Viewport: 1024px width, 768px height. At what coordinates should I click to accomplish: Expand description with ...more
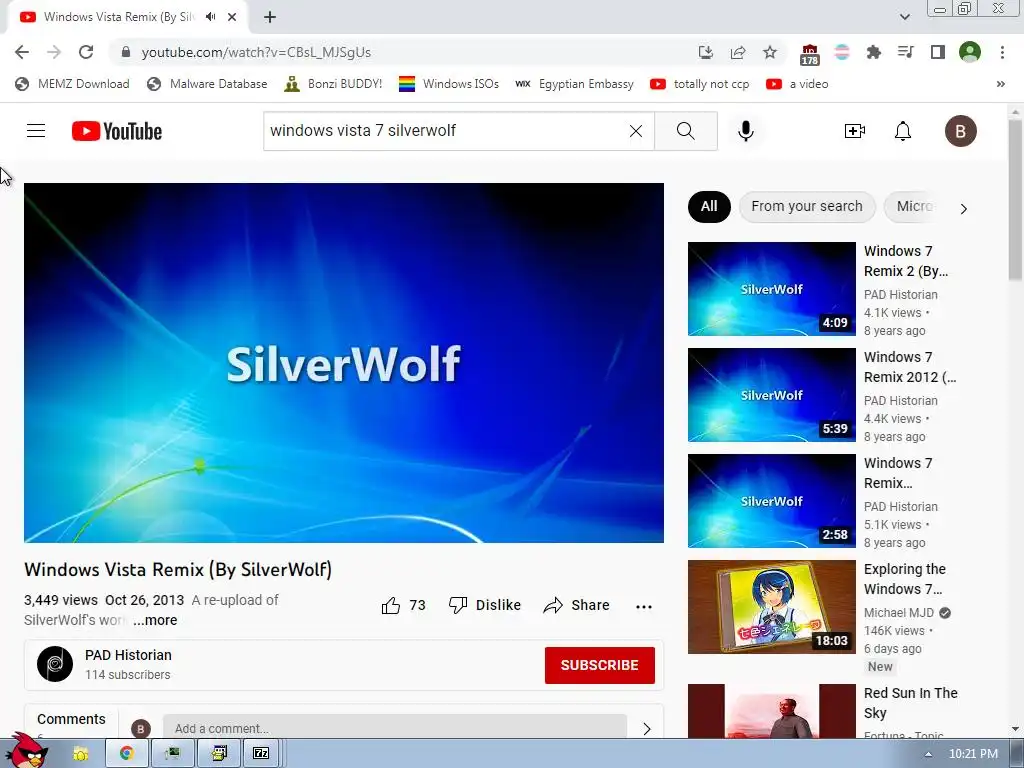(x=155, y=620)
